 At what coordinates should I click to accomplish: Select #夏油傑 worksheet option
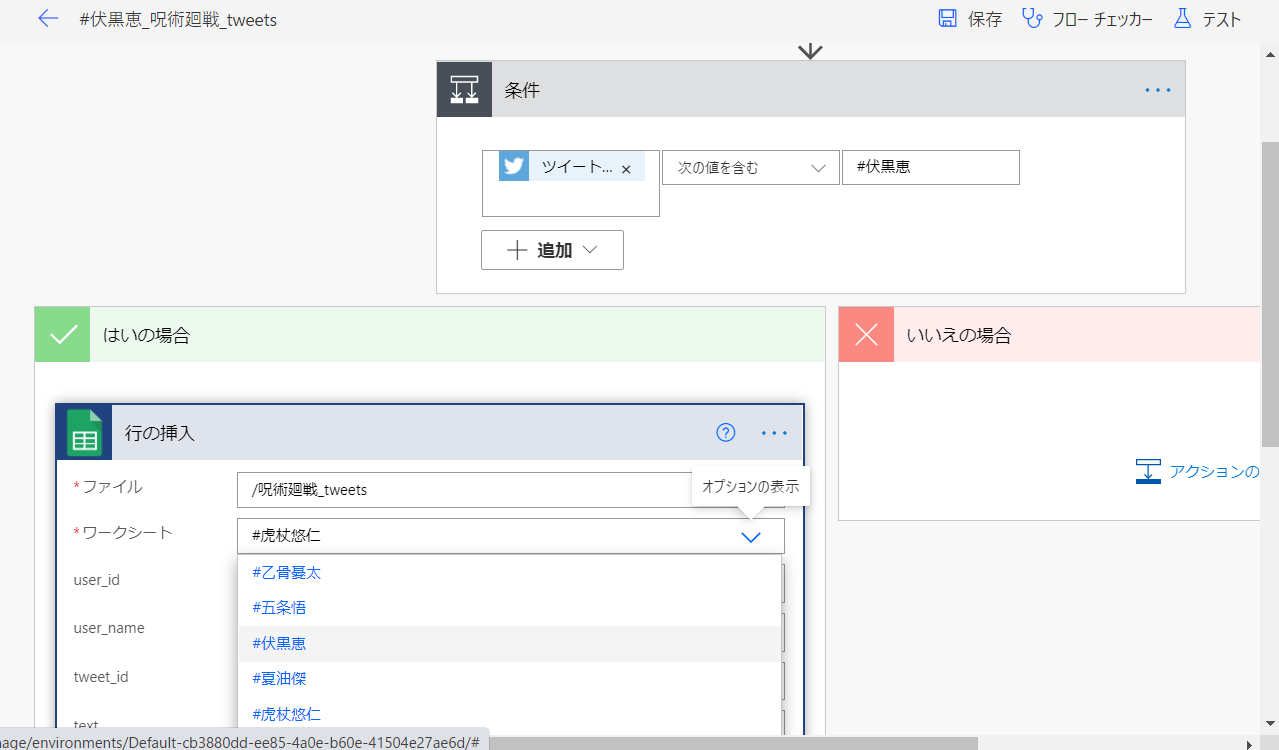click(x=509, y=679)
